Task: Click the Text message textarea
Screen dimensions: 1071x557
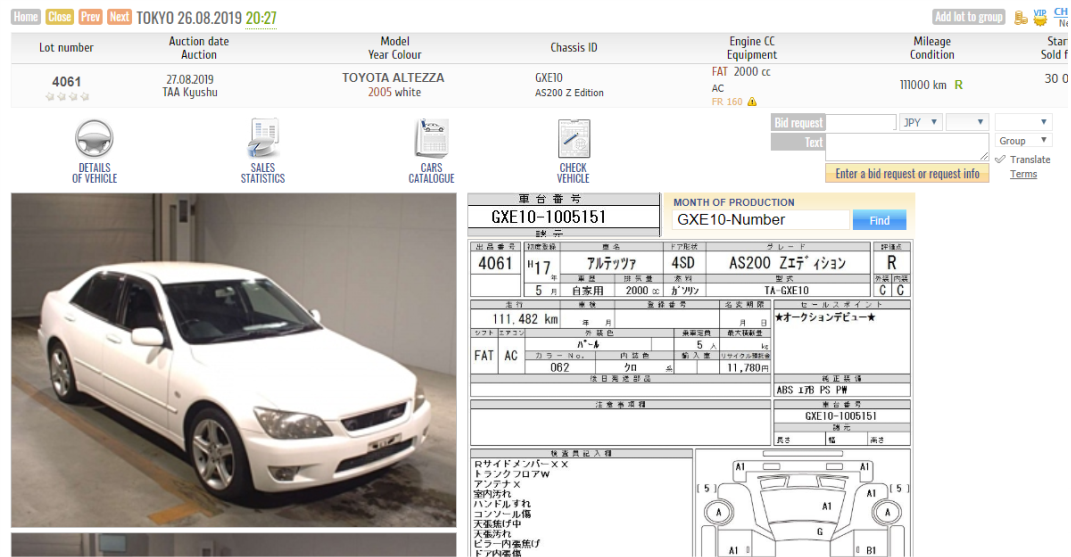Action: coord(907,147)
